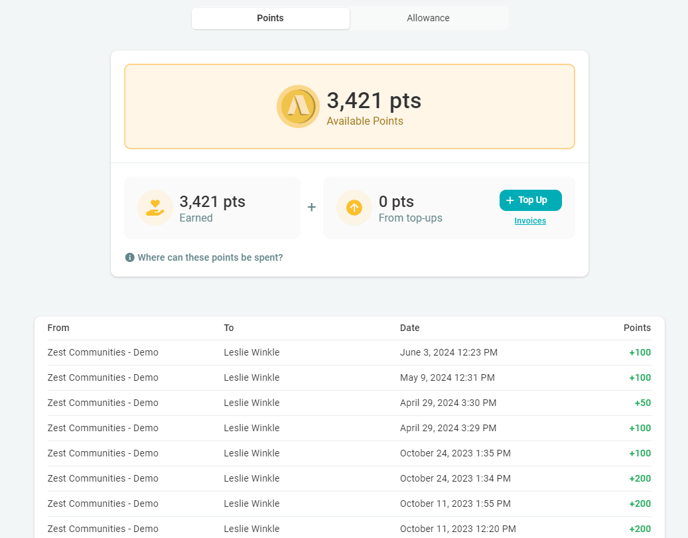Click the 3,421 pts Available Points banner

(349, 107)
